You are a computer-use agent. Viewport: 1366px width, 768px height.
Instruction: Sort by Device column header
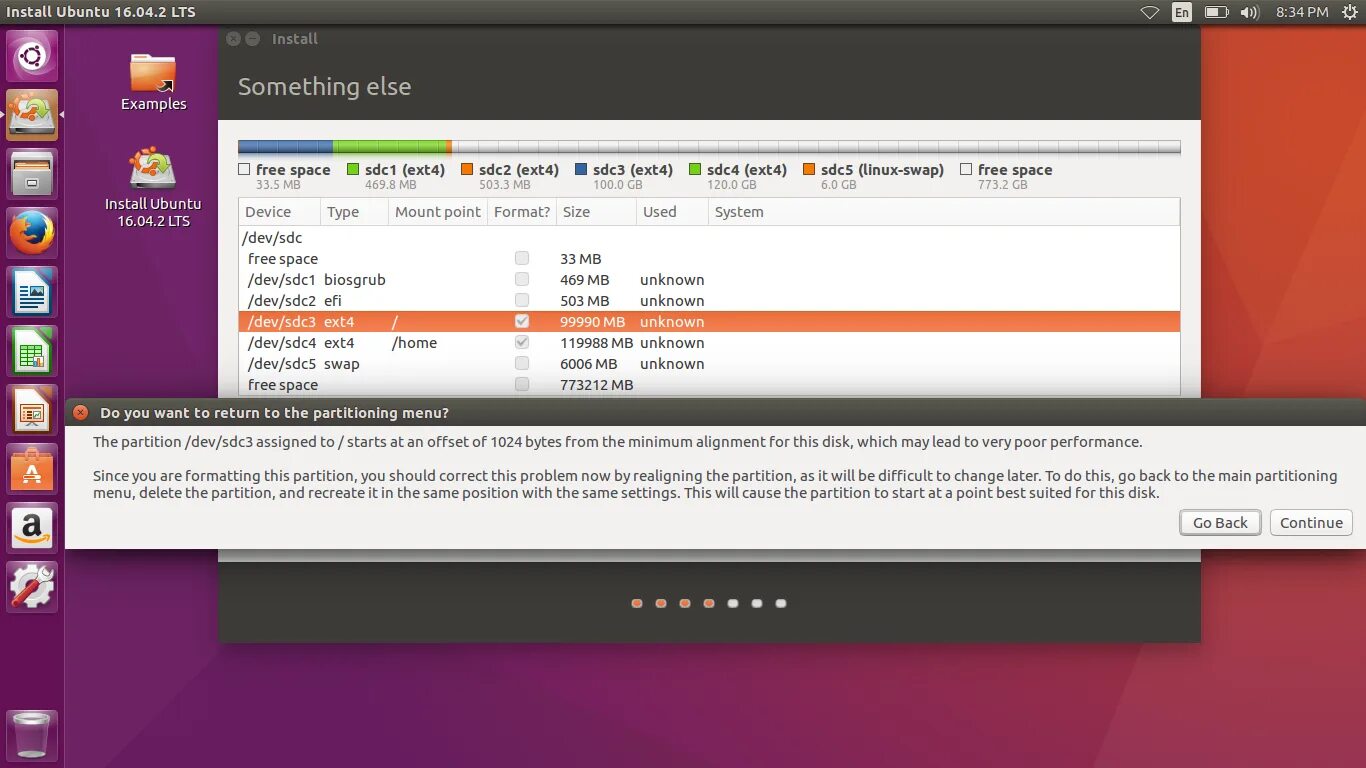pyautogui.click(x=280, y=212)
